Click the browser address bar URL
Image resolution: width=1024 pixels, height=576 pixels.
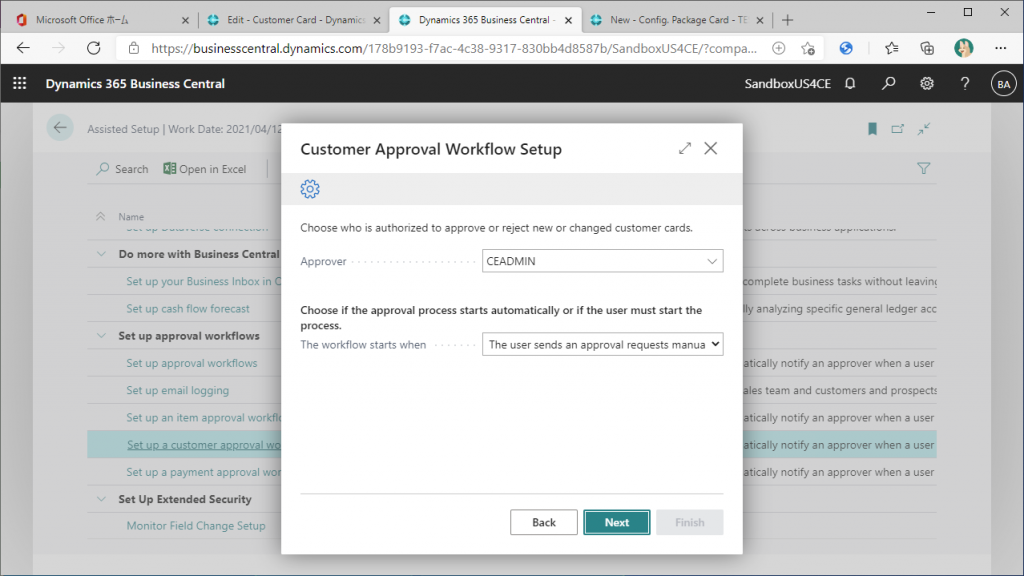(454, 48)
